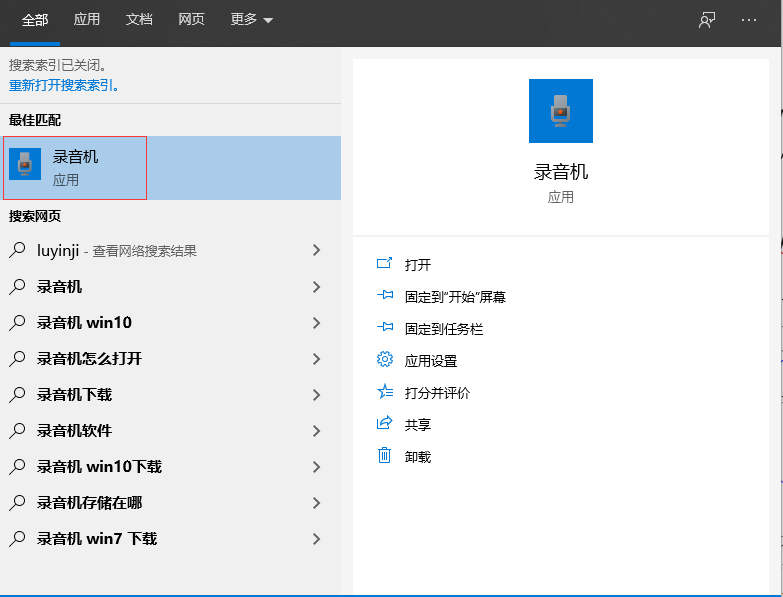
Task: Click 重新打开搜索索引 link
Action: point(65,86)
